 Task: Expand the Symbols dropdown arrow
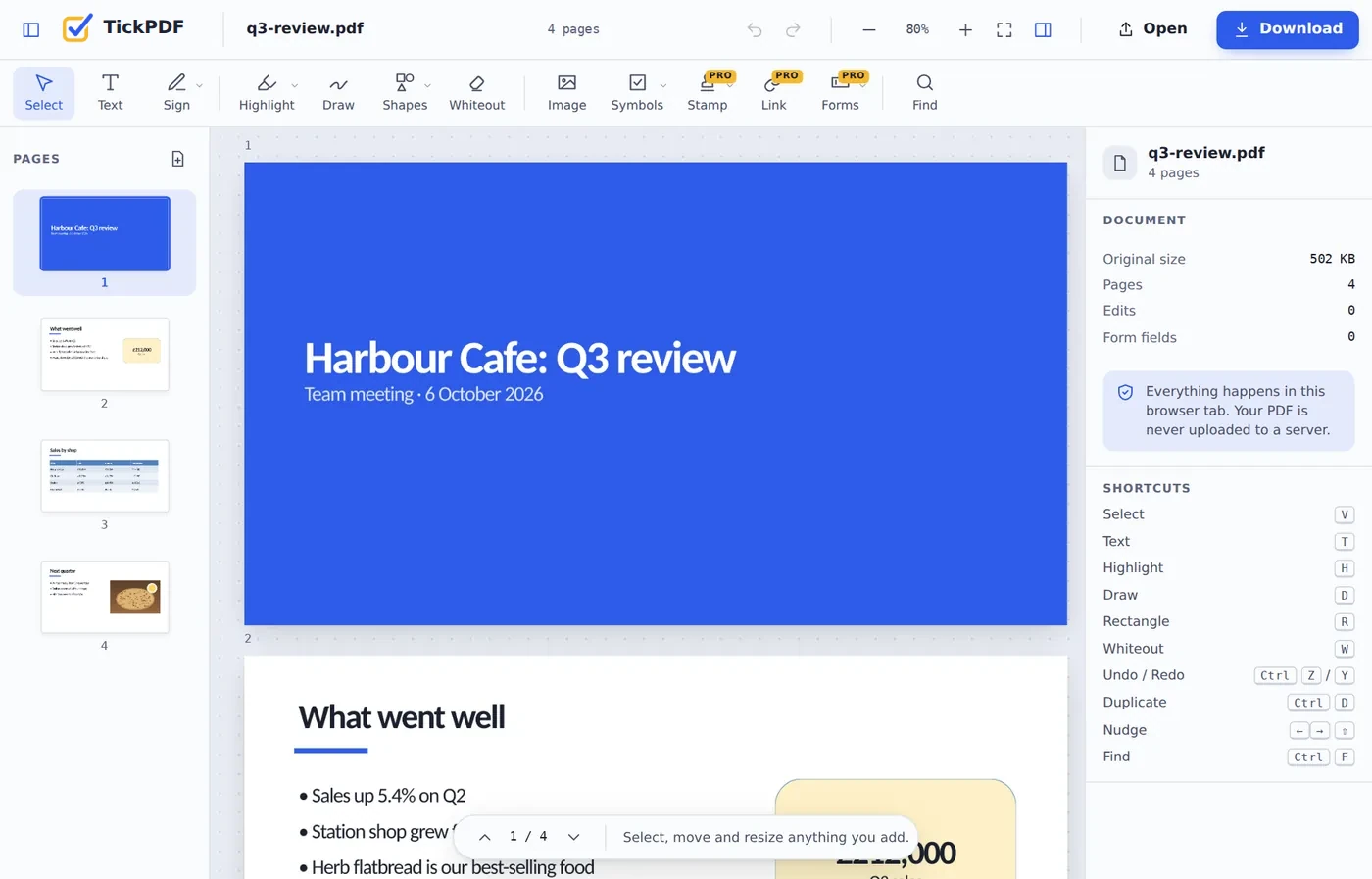tap(663, 85)
